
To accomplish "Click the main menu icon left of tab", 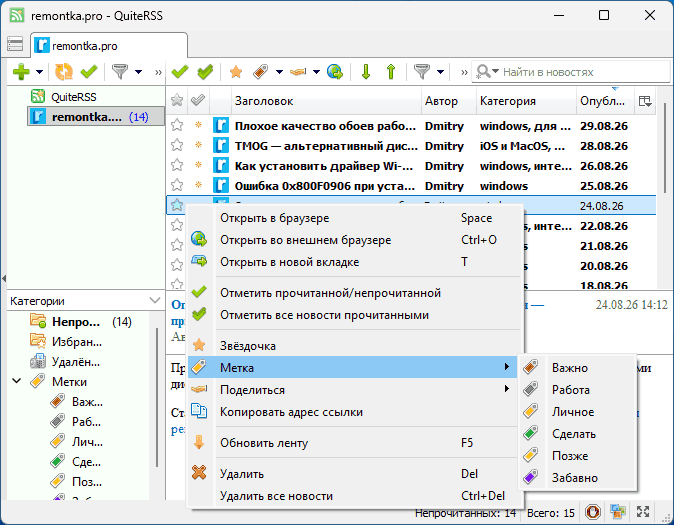I will (x=15, y=44).
